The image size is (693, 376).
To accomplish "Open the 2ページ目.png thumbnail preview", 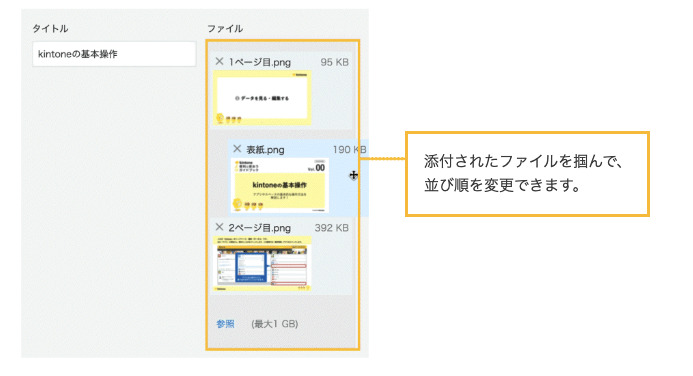I will tap(262, 264).
